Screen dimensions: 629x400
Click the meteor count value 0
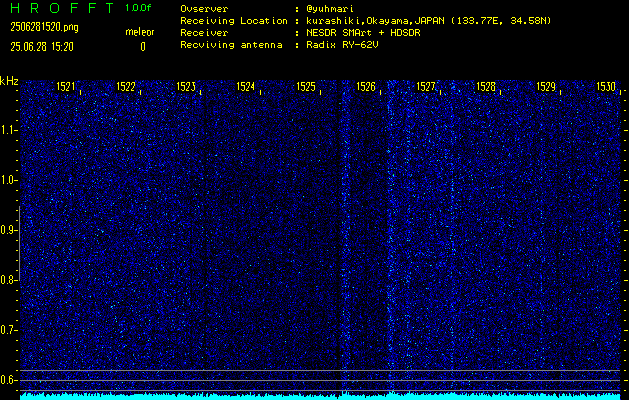143,47
